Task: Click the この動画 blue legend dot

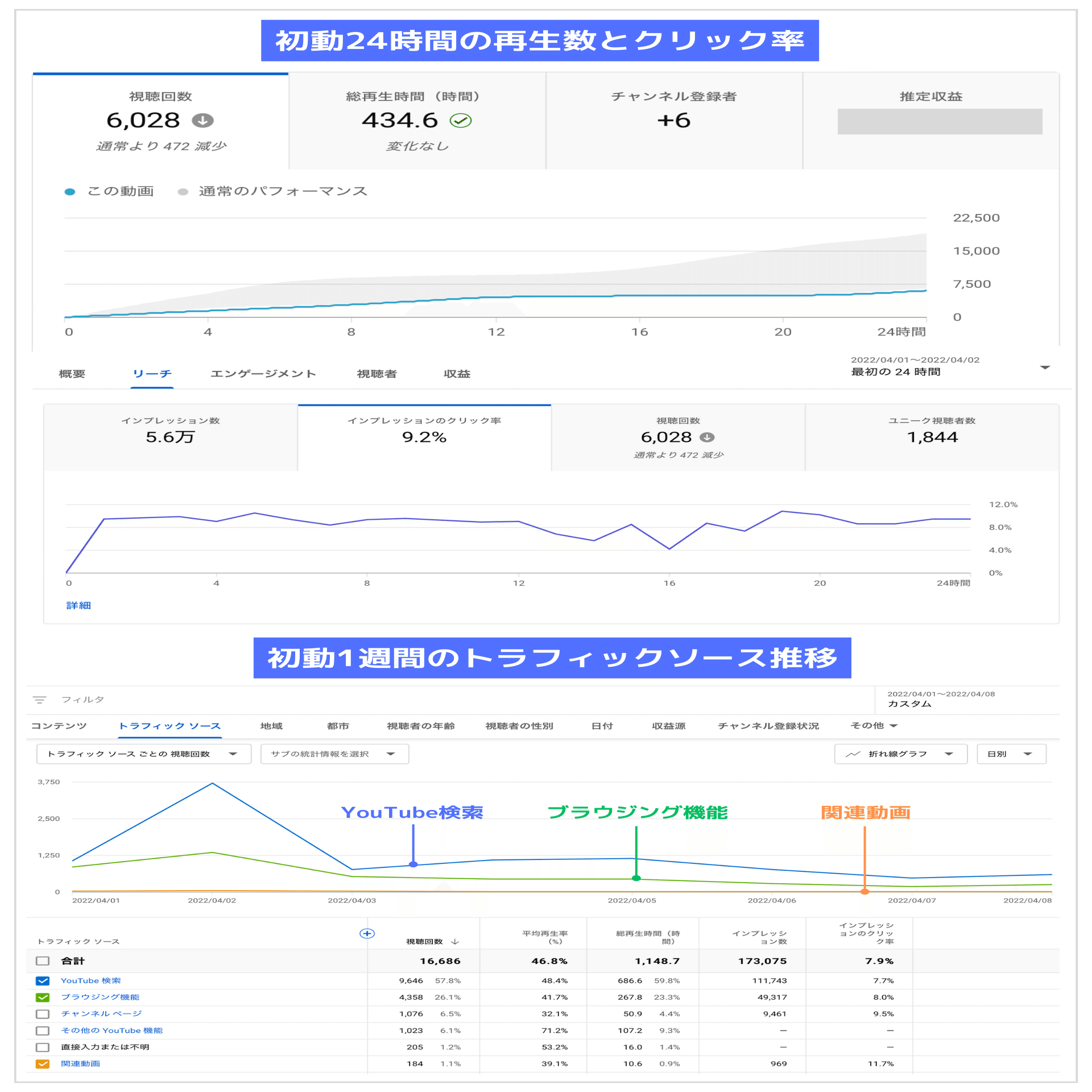Action: pos(70,192)
